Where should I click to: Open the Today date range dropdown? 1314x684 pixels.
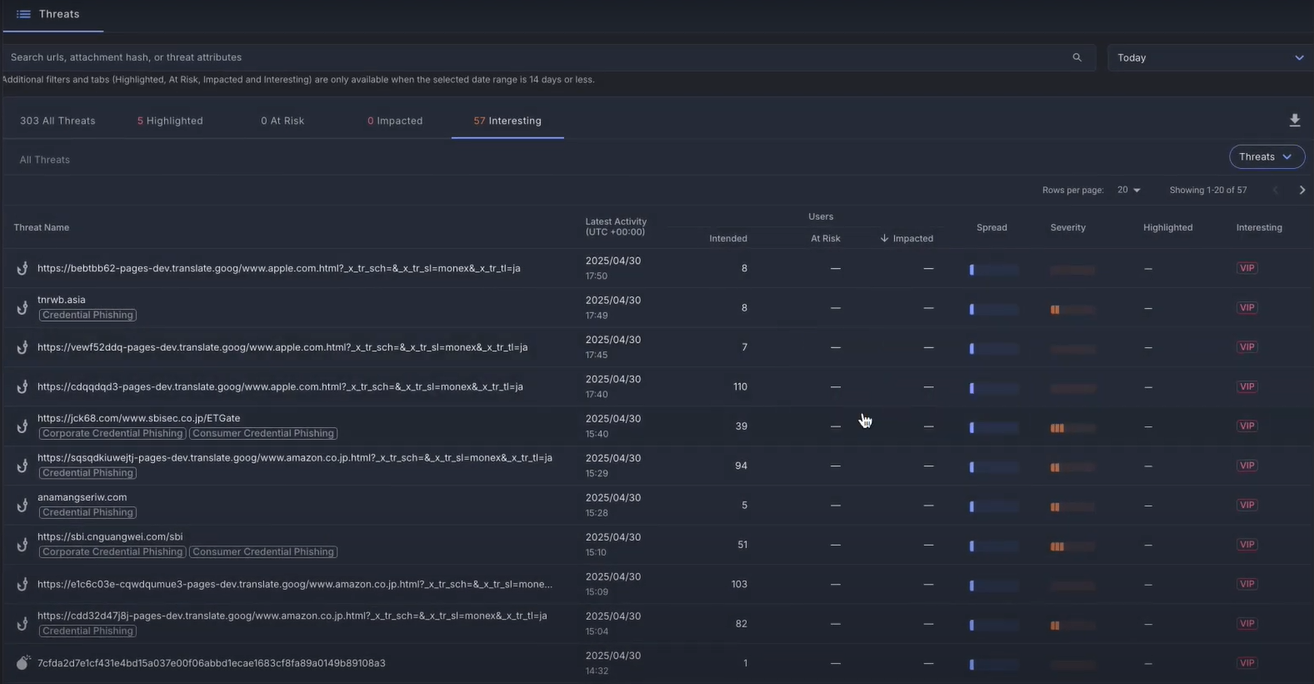point(1210,57)
